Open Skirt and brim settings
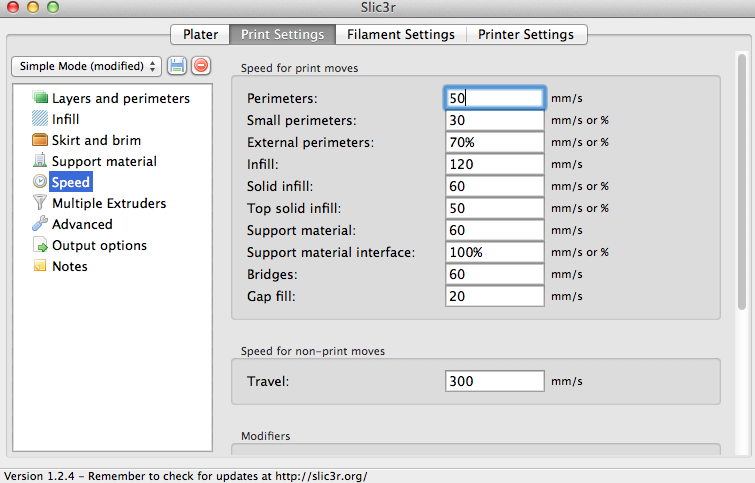Viewport: 755px width, 483px height. click(96, 140)
